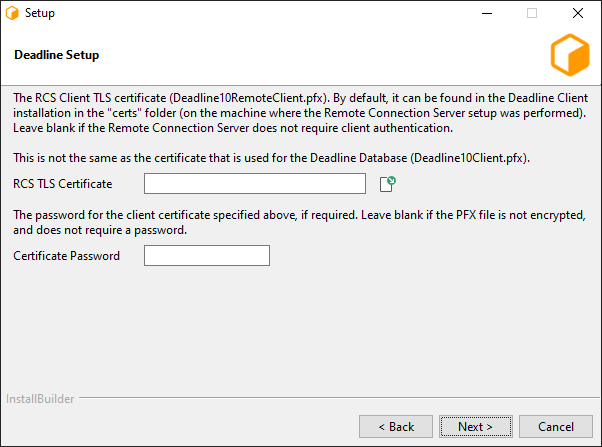Click the client certificate password description text
This screenshot has width=602, height=447.
298,223
